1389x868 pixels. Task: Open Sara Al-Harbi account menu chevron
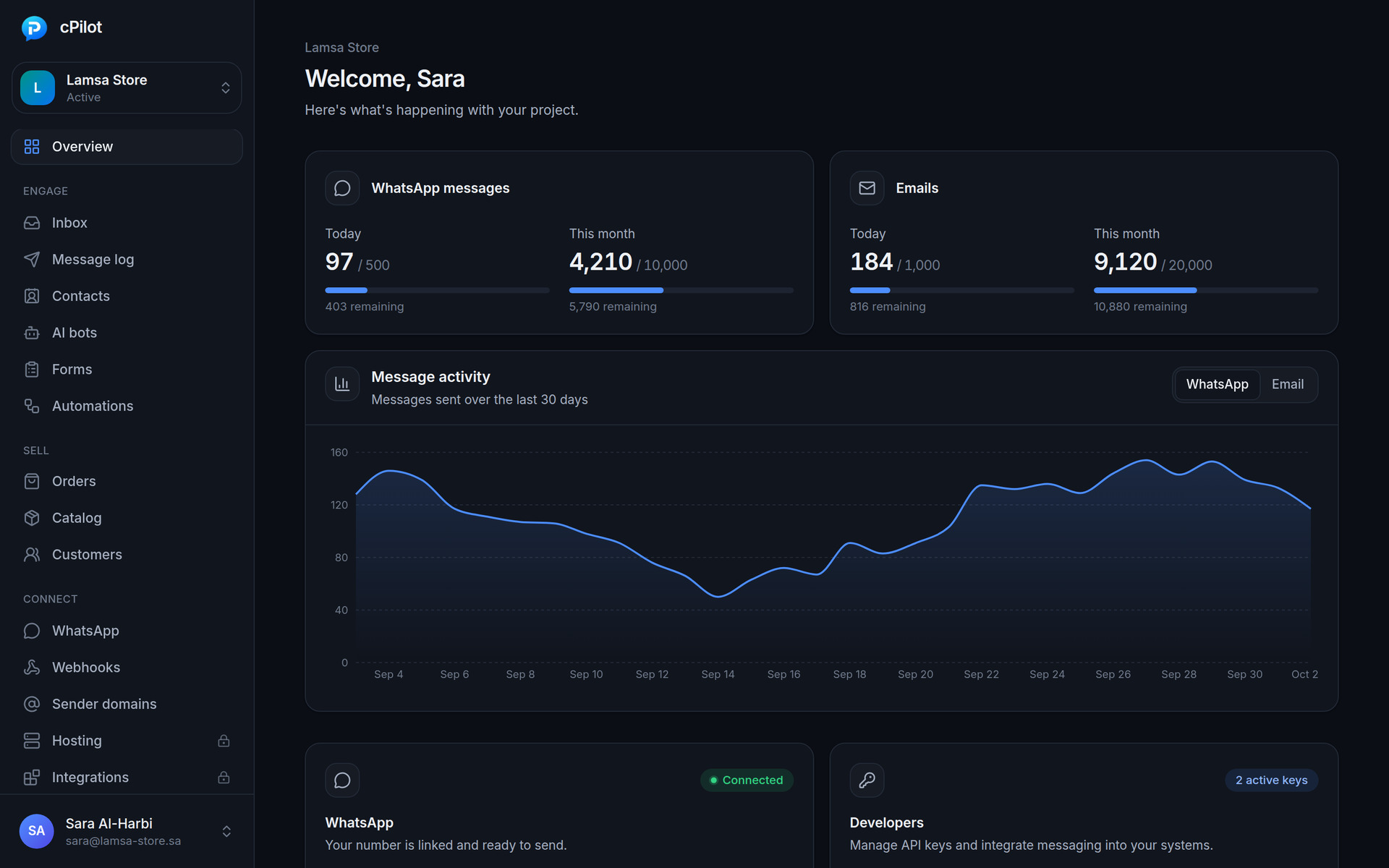coord(226,831)
